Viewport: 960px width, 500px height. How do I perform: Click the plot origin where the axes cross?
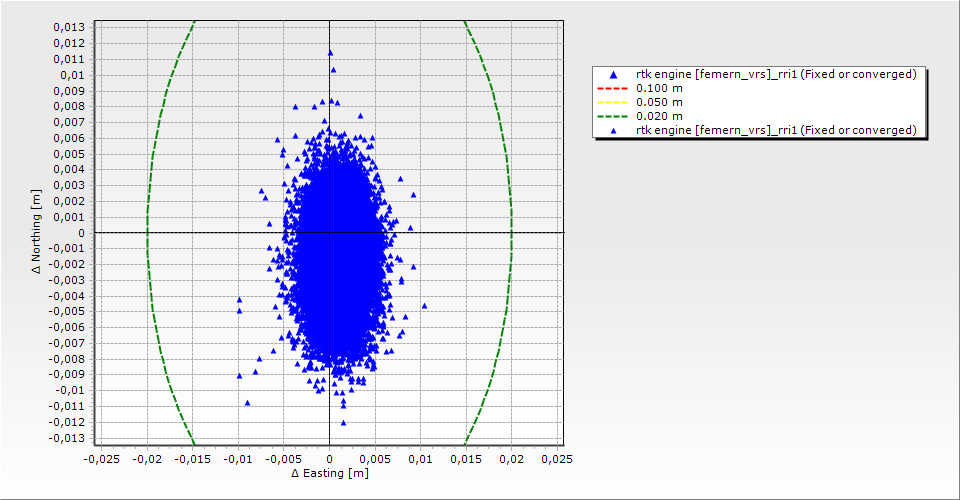(x=329, y=233)
